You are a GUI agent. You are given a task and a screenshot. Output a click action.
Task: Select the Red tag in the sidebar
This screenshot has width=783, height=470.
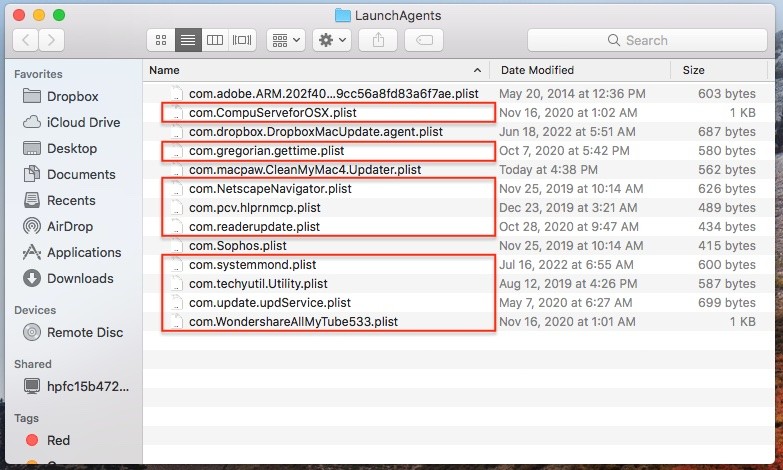(48, 440)
